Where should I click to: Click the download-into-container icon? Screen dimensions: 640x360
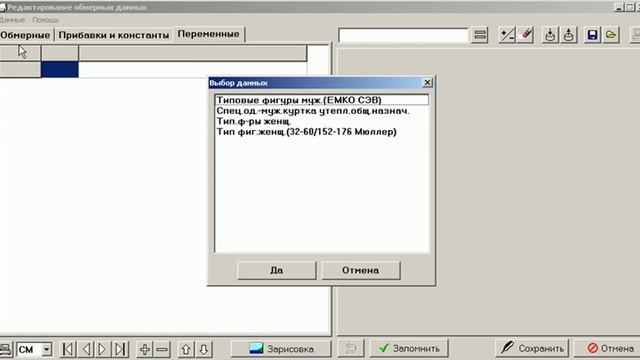(550, 35)
